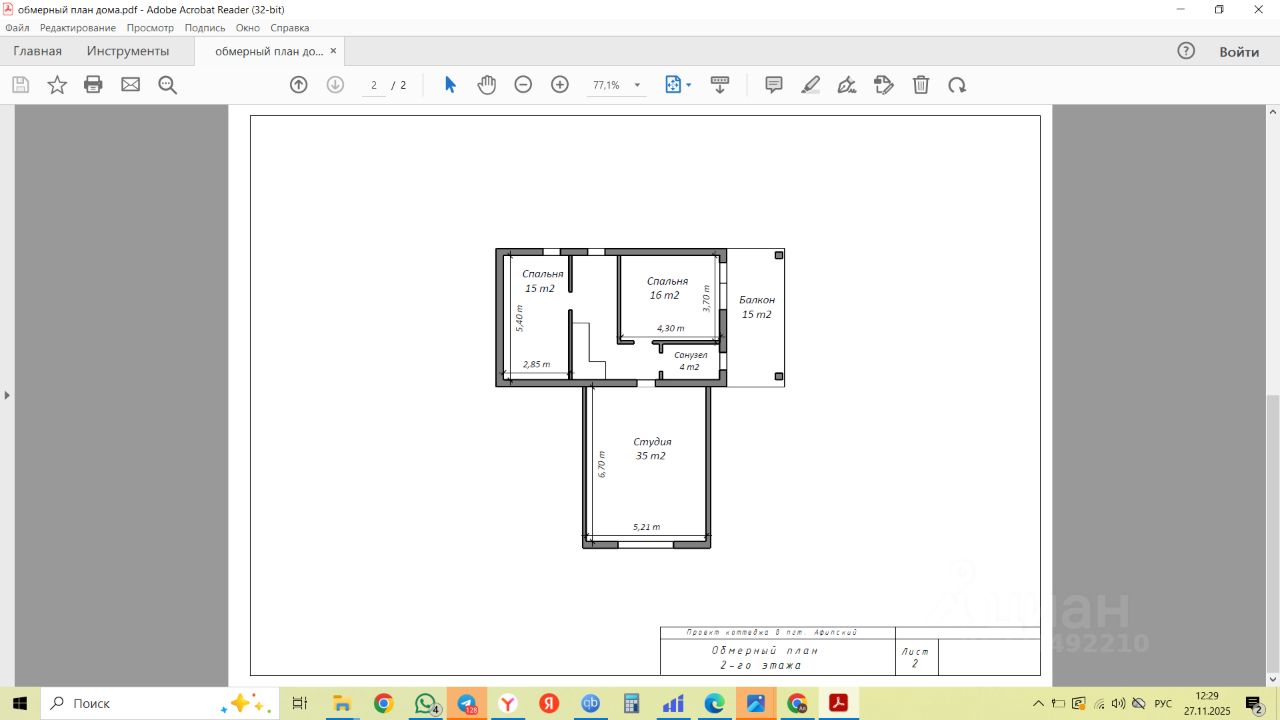1280x720 pixels.
Task: Open Telegram from the taskbar
Action: click(x=467, y=703)
